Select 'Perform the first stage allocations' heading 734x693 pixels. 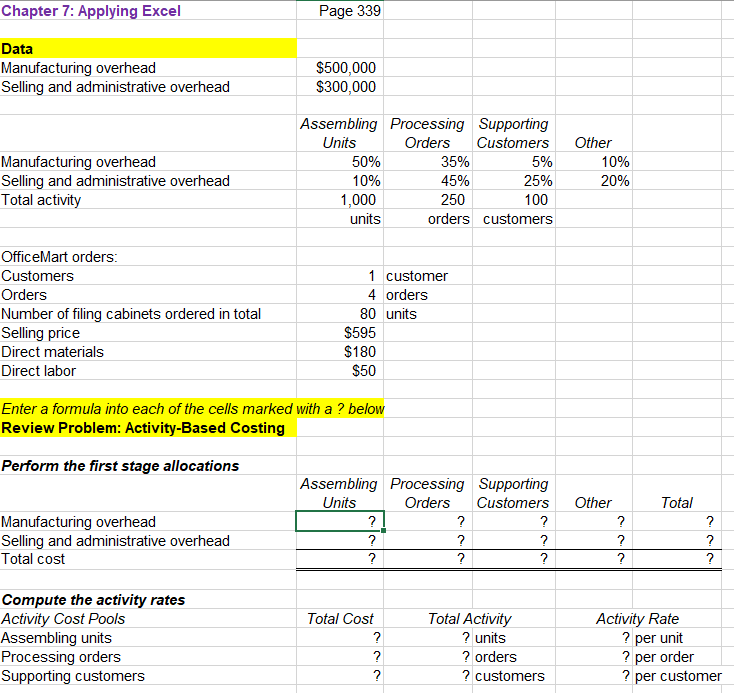(x=148, y=466)
